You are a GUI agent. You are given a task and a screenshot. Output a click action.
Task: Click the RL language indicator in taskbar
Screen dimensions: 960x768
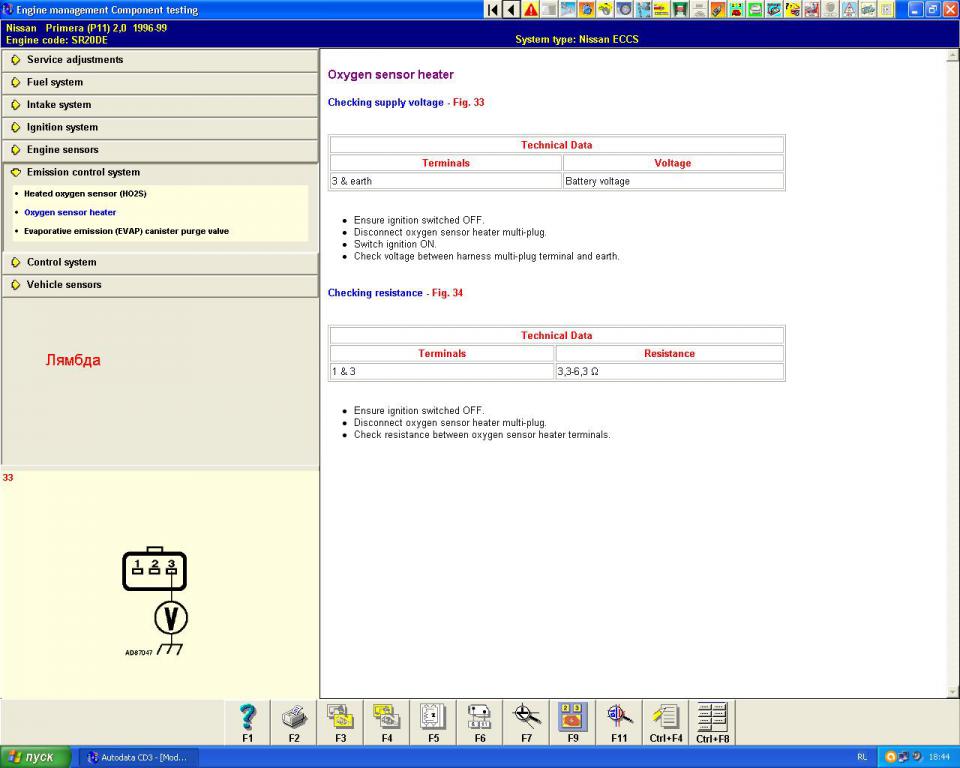(862, 757)
